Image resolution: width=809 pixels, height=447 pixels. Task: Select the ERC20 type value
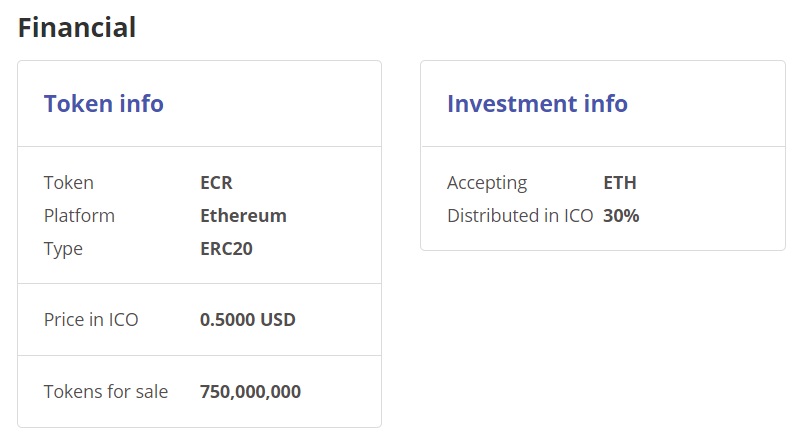(x=226, y=249)
